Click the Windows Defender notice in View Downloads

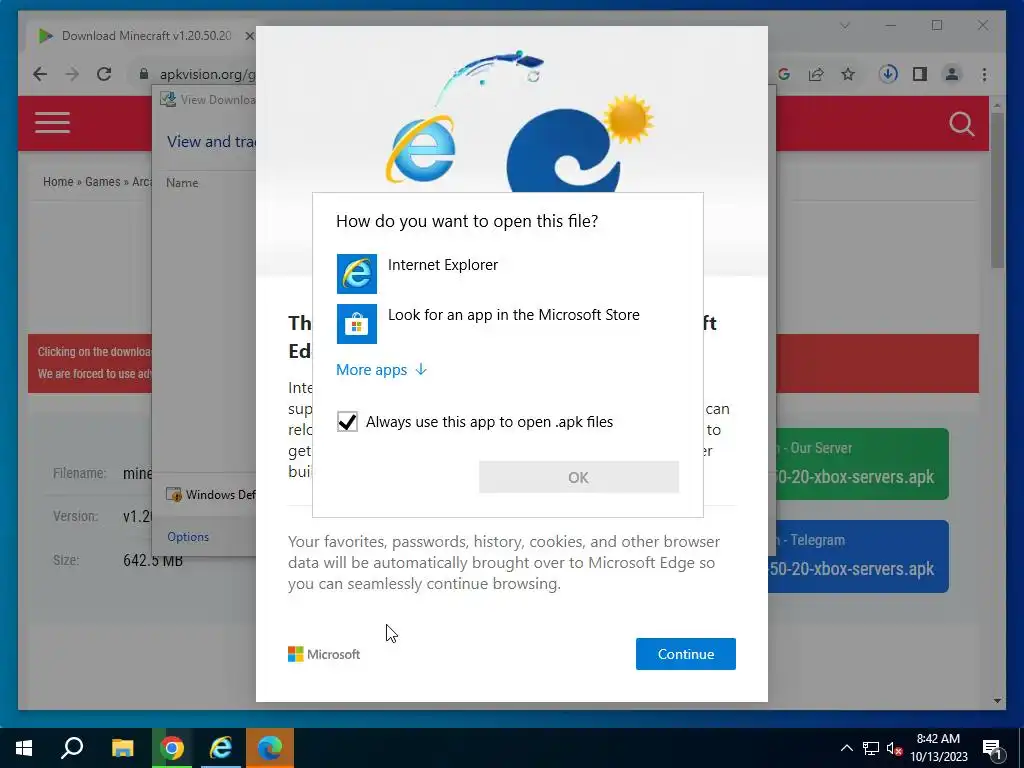point(210,494)
